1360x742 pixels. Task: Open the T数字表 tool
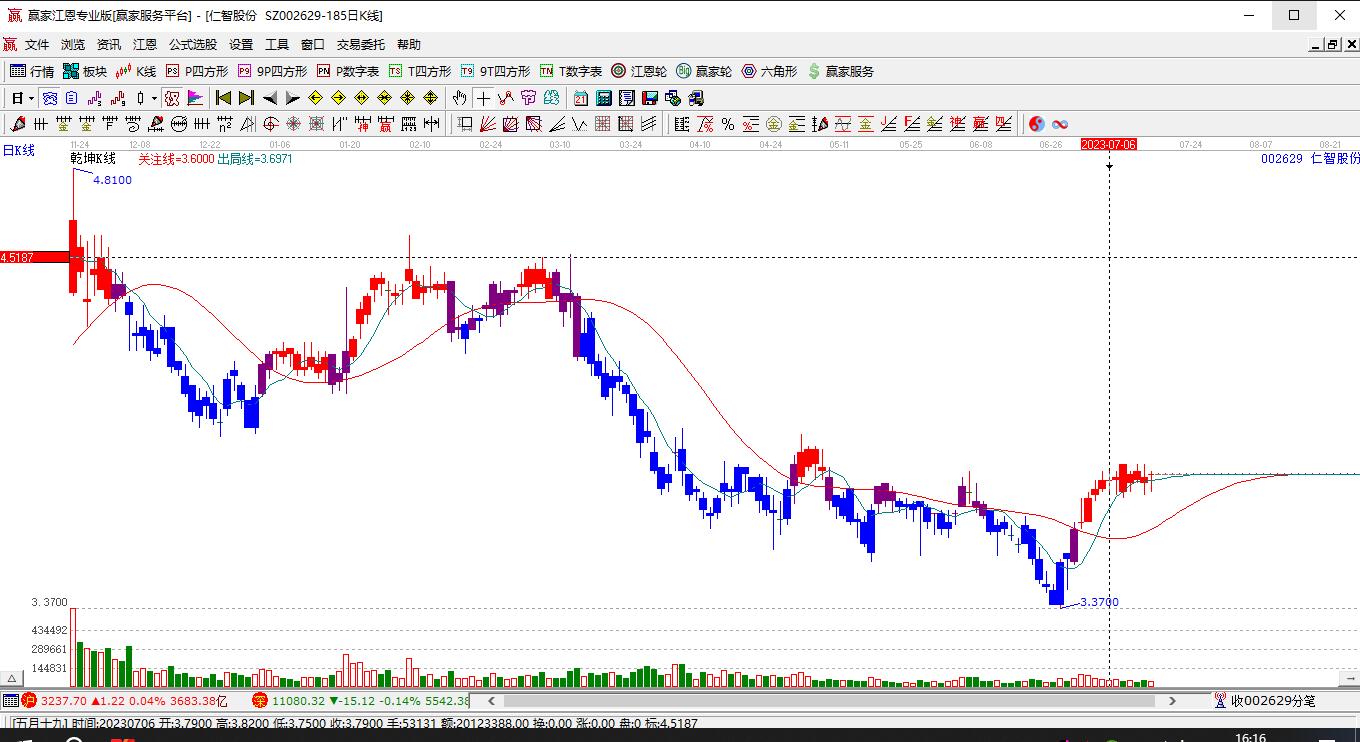tap(571, 71)
